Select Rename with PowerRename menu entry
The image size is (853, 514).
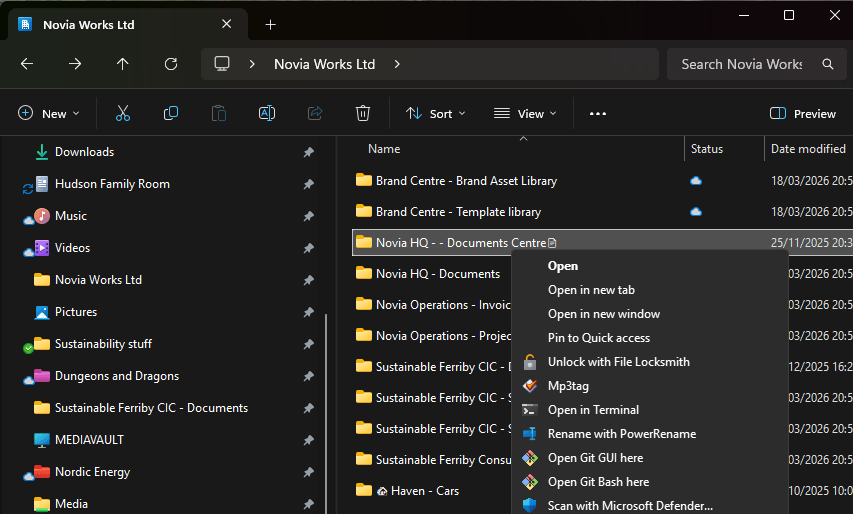coord(621,434)
